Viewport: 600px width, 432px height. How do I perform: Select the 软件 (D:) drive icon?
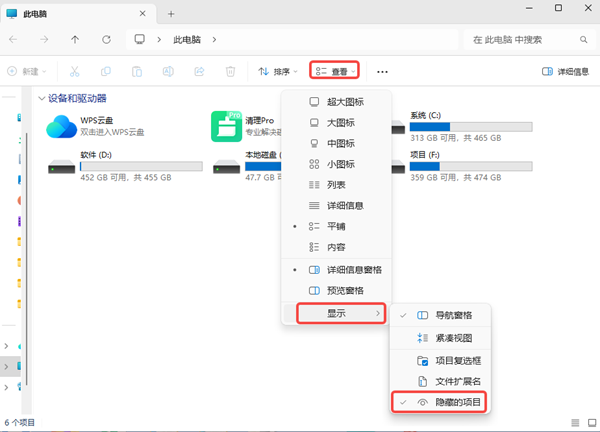tap(61, 167)
